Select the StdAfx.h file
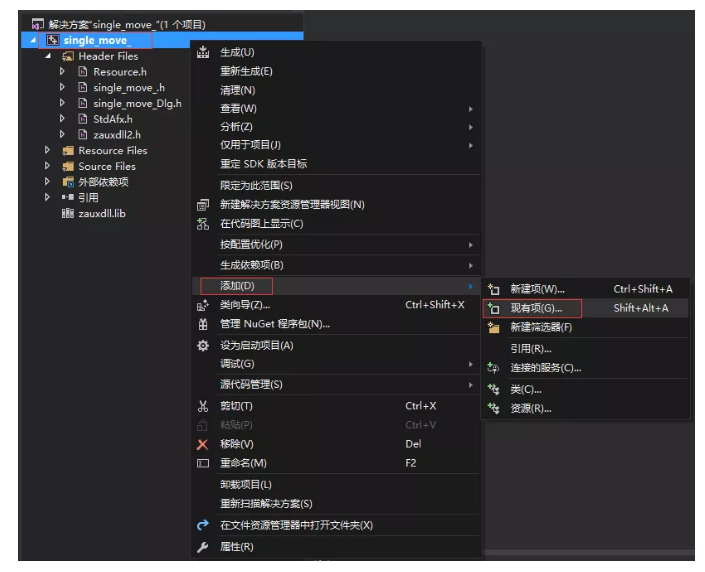This screenshot has height=572, width=705. [113, 119]
